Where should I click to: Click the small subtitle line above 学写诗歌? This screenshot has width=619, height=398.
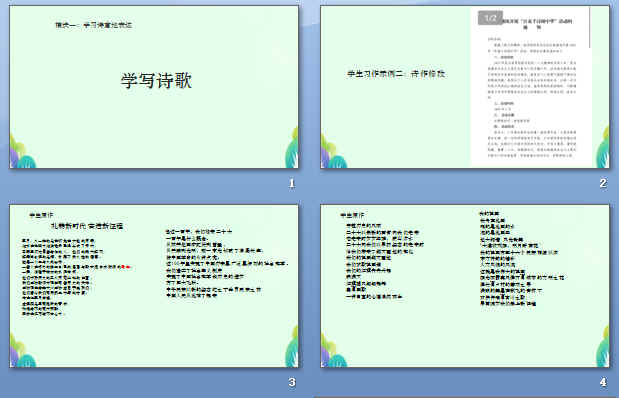click(94, 25)
